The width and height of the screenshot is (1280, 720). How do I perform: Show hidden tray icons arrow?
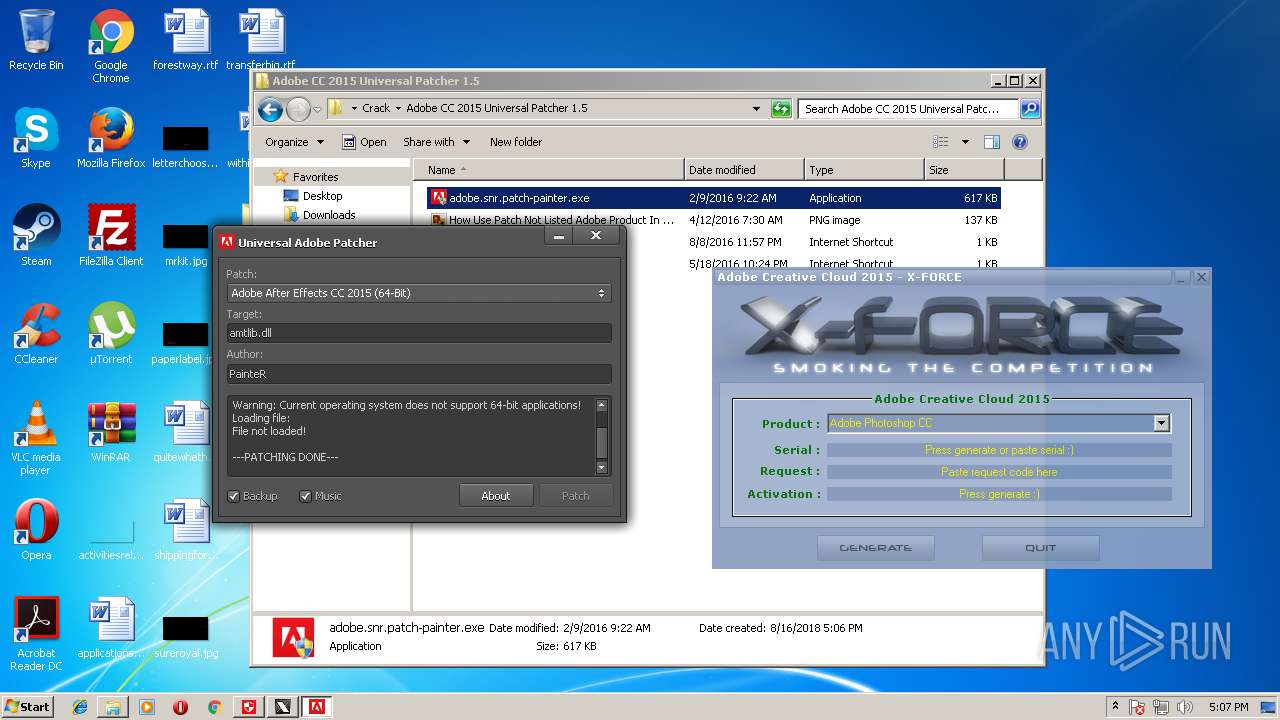tap(1115, 706)
